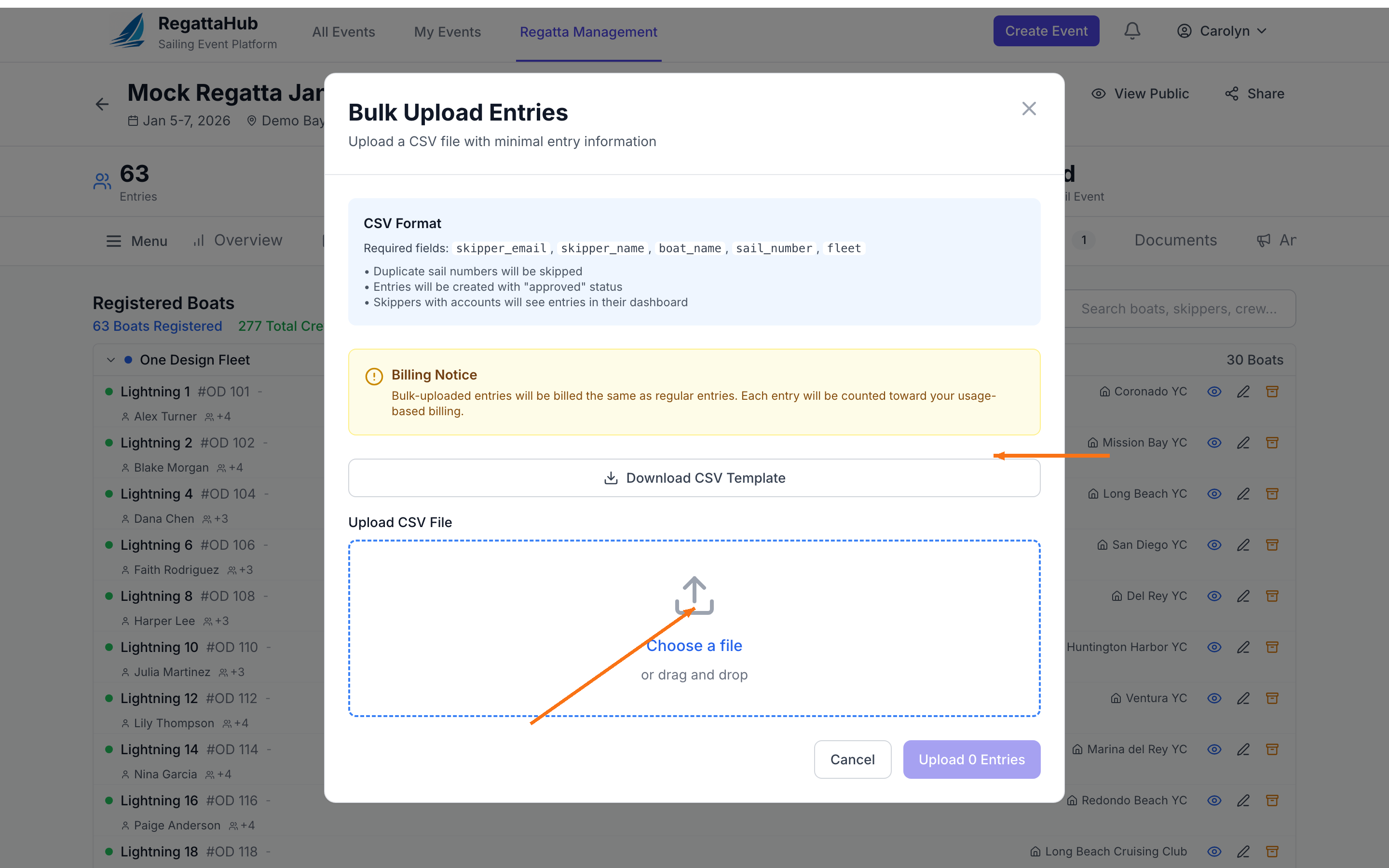Viewport: 1389px width, 868px height.
Task: Click the back arrow beside Mock Regatta
Action: coord(102,104)
